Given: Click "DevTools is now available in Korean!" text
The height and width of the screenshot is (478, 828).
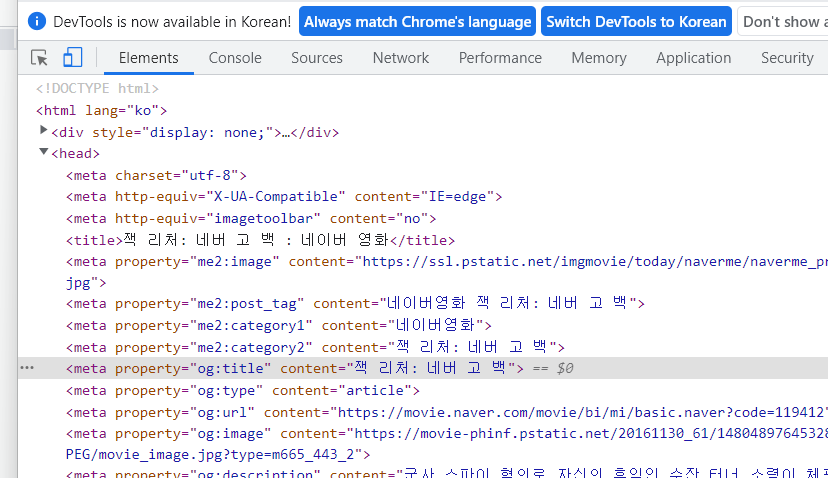Looking at the screenshot, I should [x=172, y=22].
